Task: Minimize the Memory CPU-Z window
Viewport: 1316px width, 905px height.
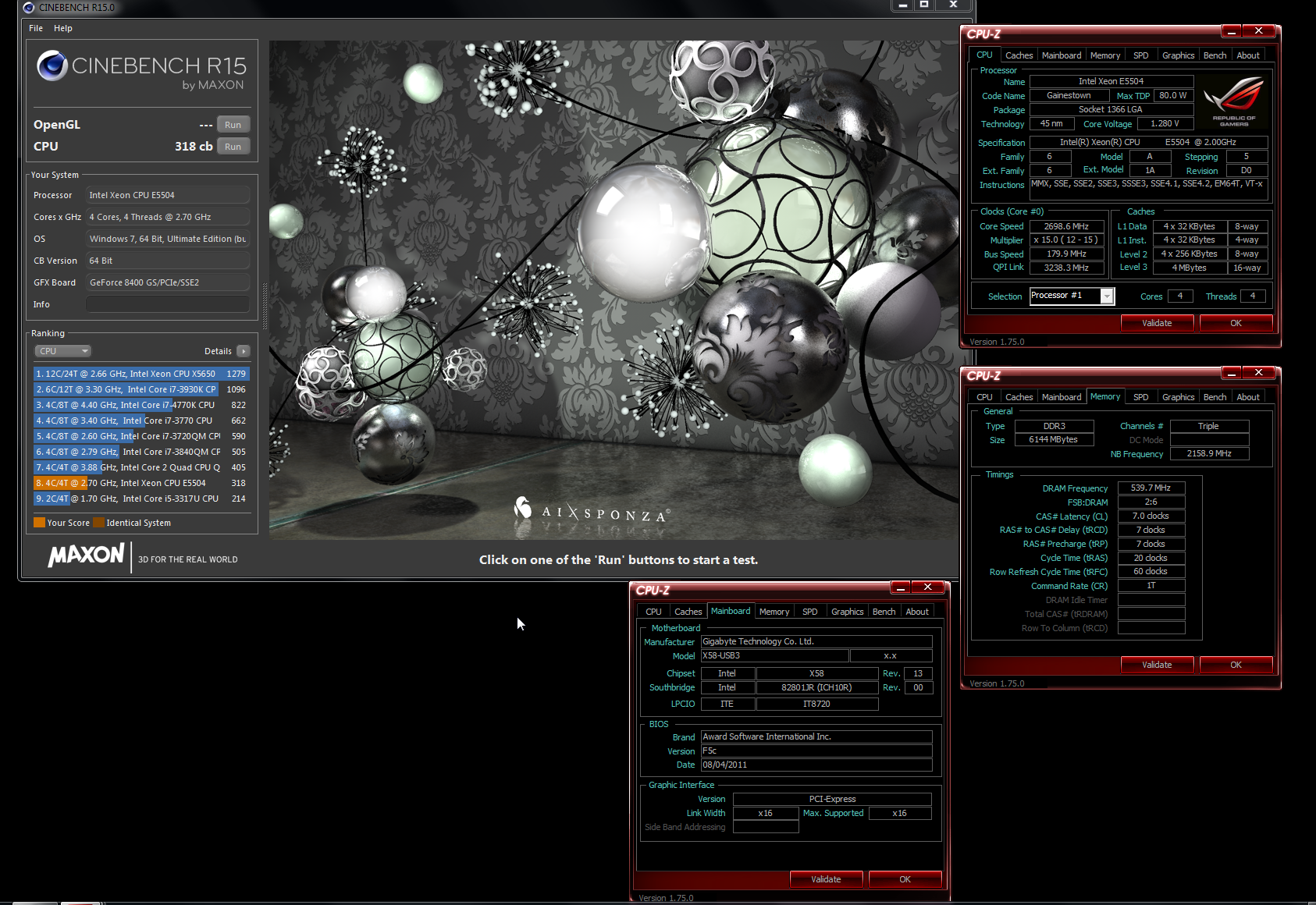Action: click(x=1232, y=373)
